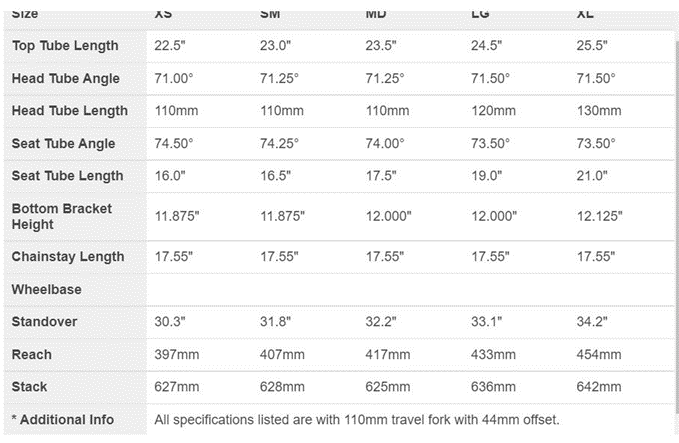This screenshot has width=679, height=443.
Task: Select the Reach row label
Action: (x=32, y=355)
